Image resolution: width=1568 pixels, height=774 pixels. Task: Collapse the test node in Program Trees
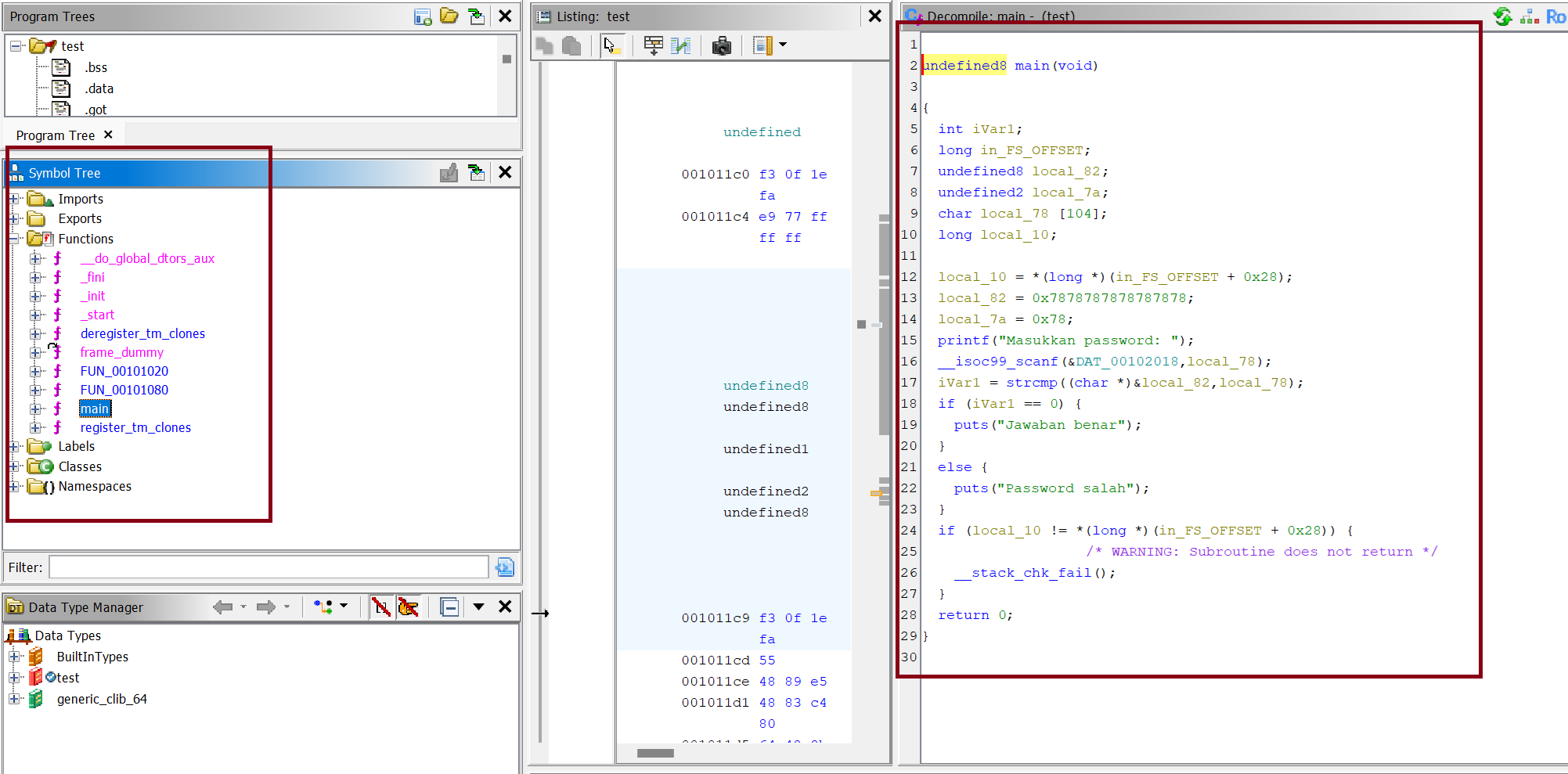point(15,46)
